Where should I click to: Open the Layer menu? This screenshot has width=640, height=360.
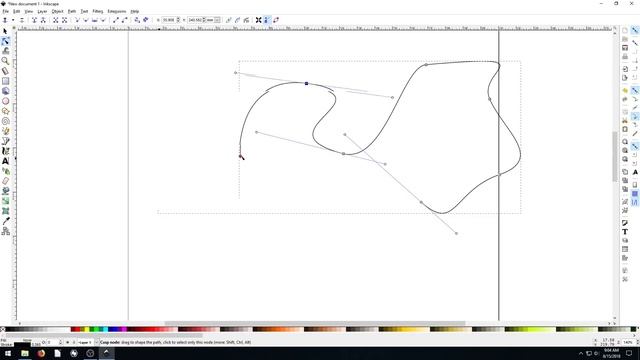tap(42, 11)
